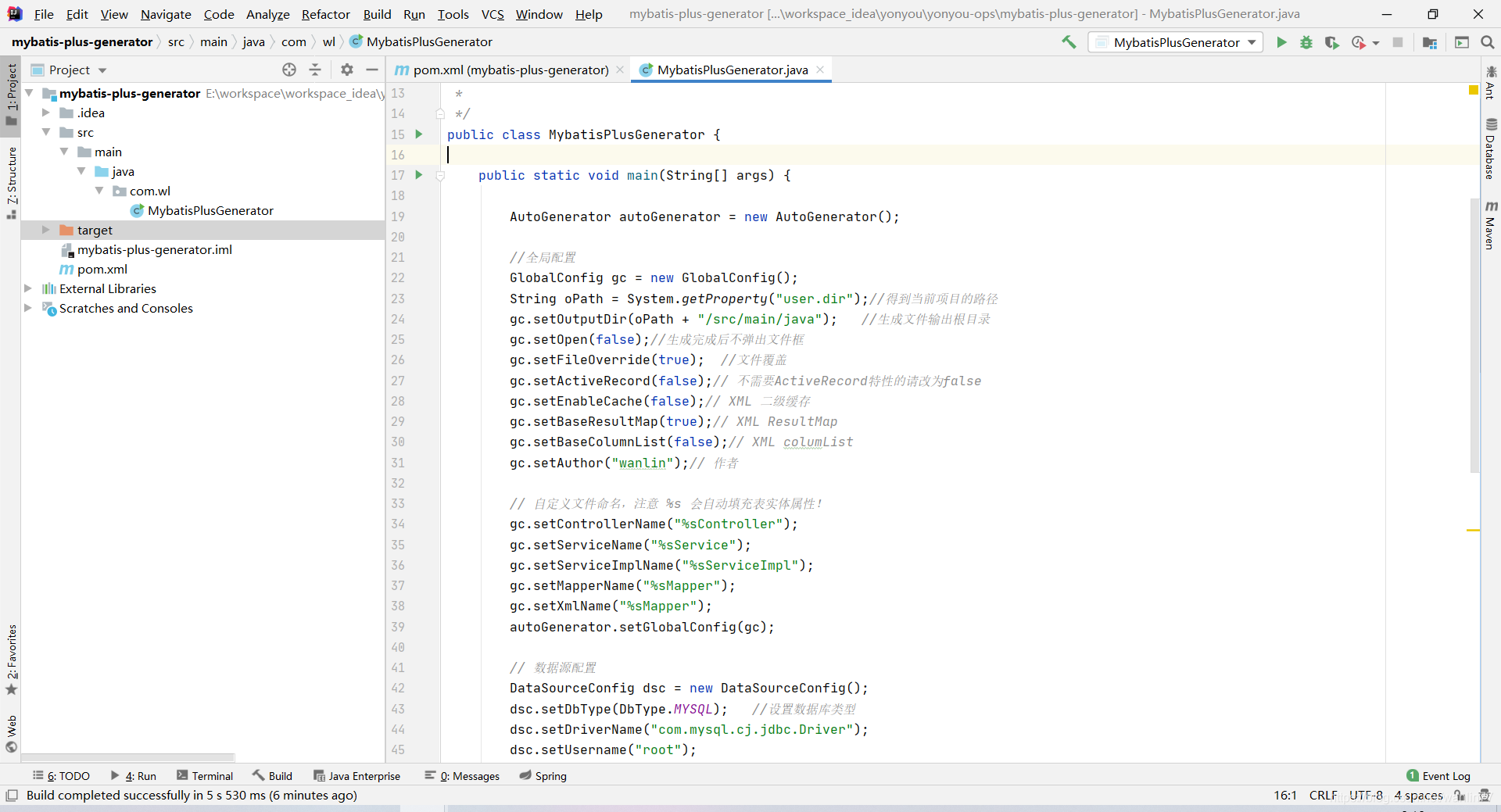Open the Navigate menu
Viewport: 1501px width, 812px height.
[x=166, y=14]
